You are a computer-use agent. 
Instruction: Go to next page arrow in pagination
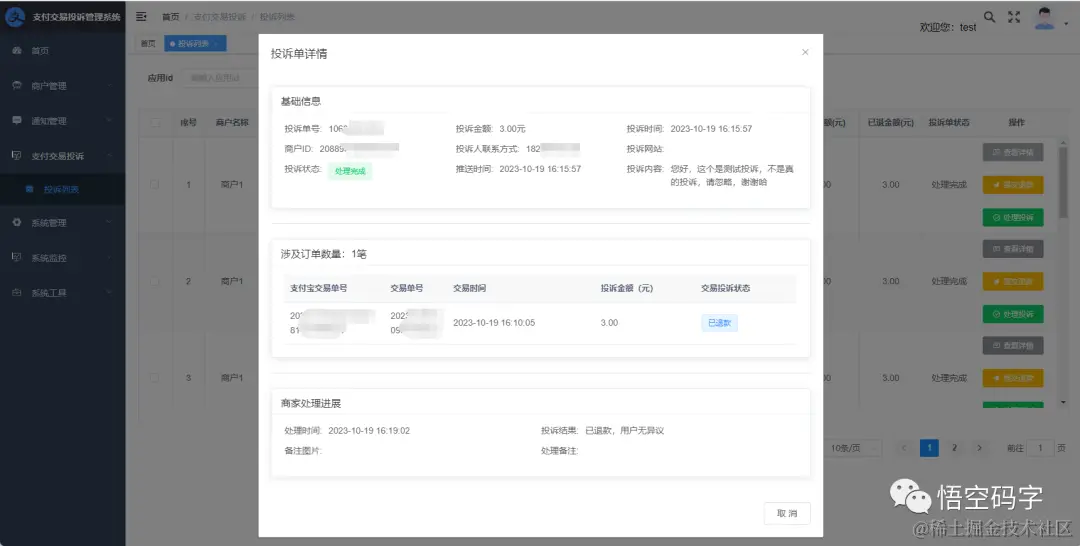point(979,448)
